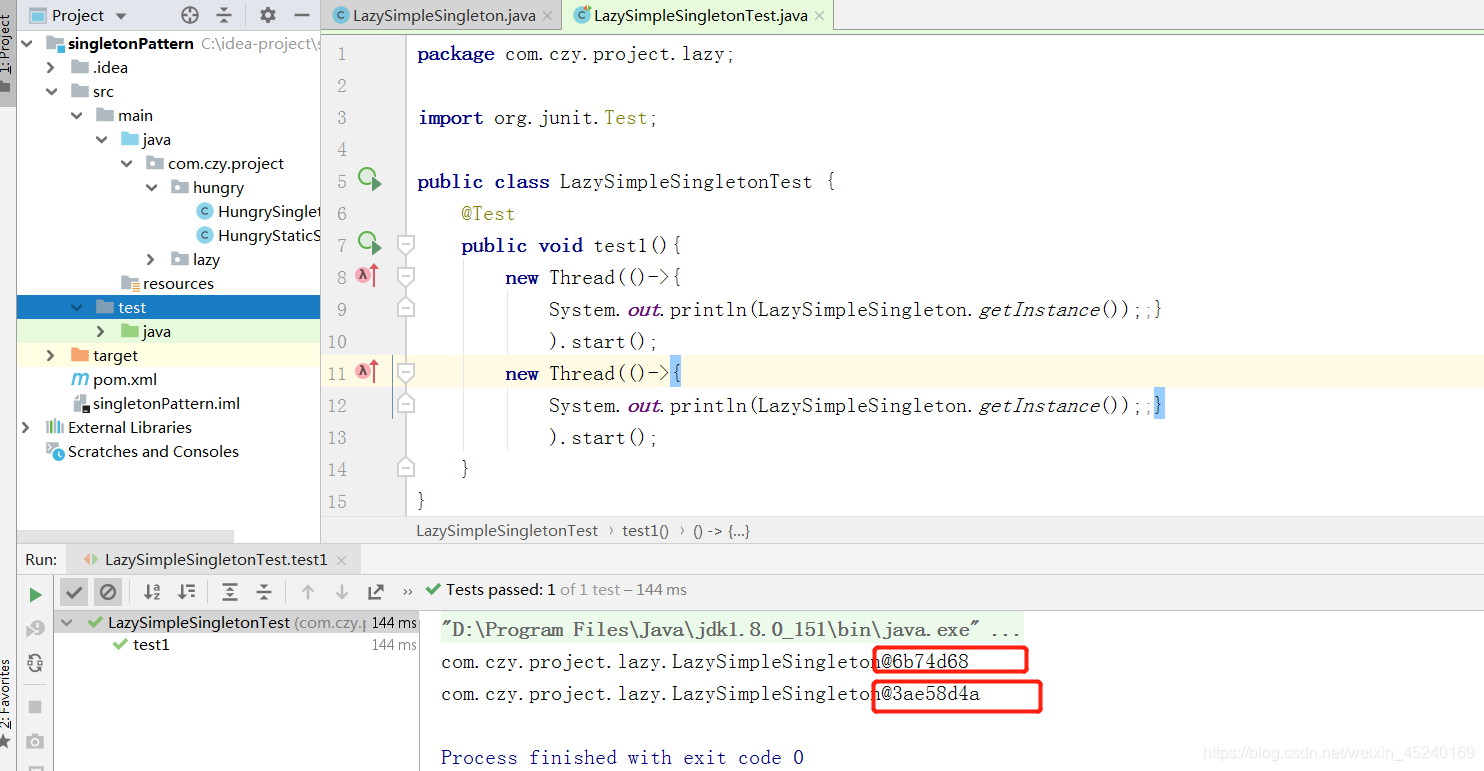Switch to LazySimpleSingleton.java tab

(x=442, y=16)
